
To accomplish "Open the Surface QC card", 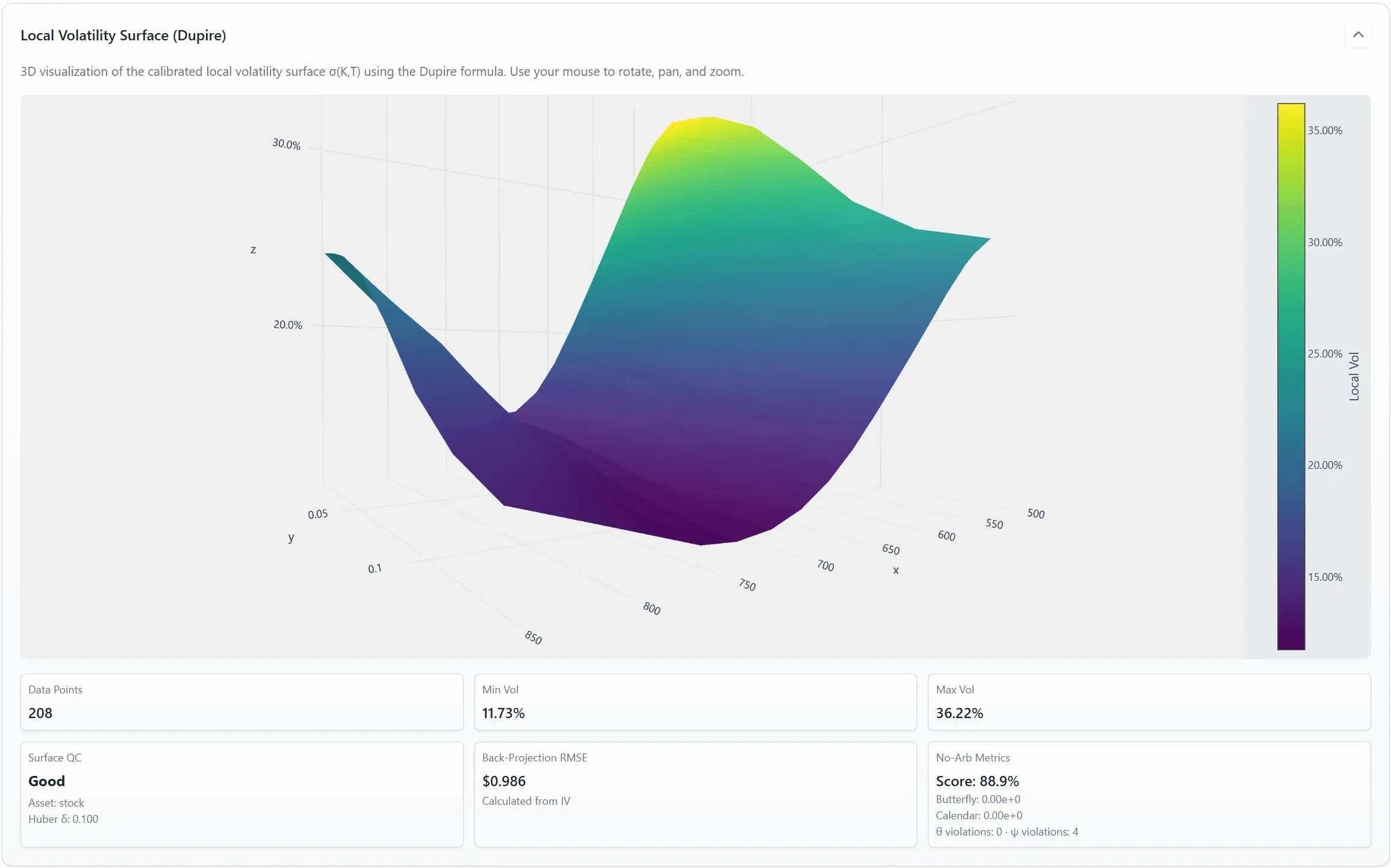I will coord(241,793).
